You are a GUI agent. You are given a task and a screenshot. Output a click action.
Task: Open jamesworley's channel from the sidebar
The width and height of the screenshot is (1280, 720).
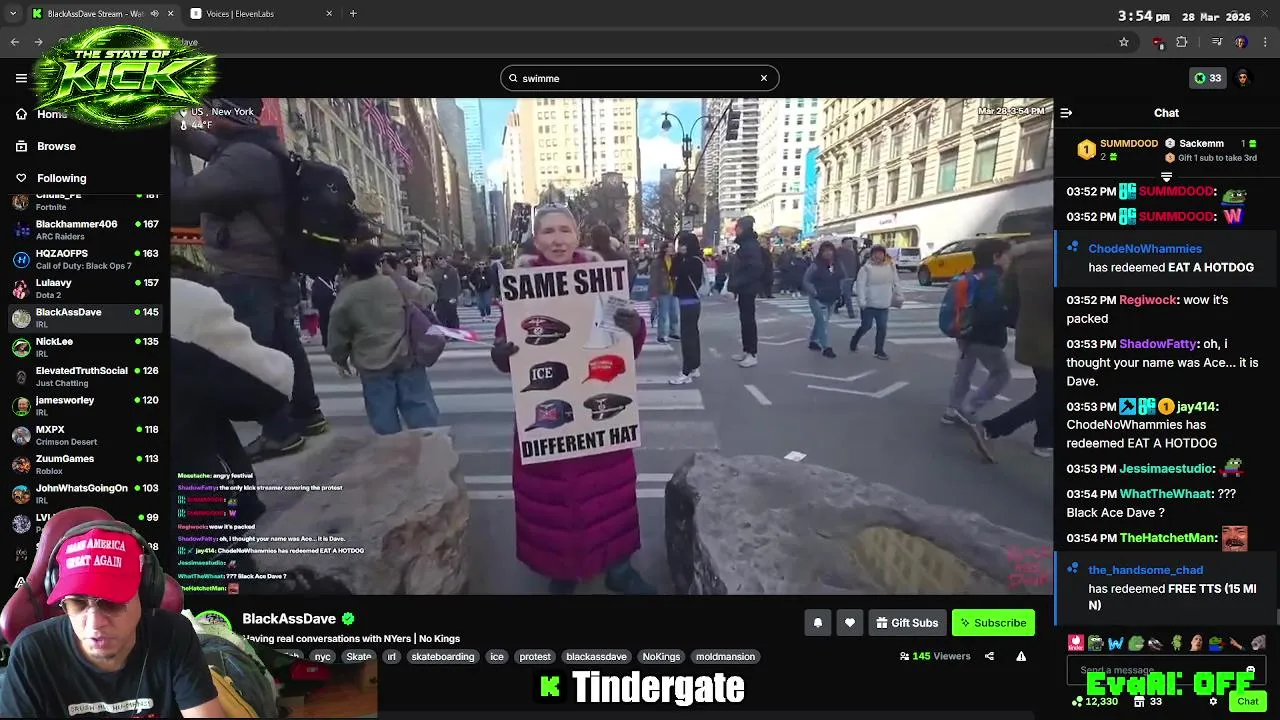[85, 406]
